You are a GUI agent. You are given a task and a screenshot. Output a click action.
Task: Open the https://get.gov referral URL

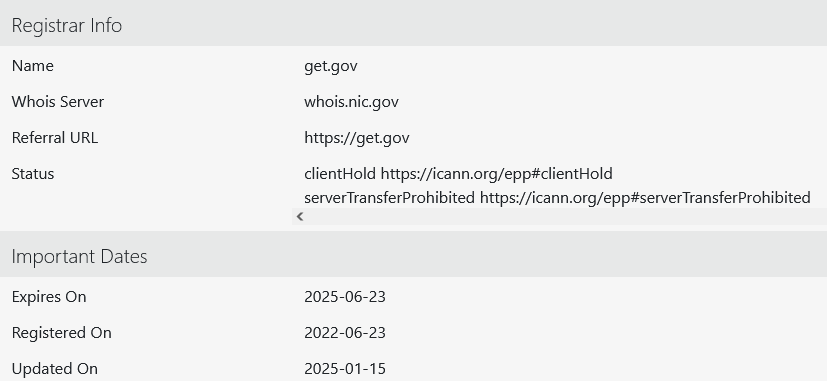[x=357, y=138]
